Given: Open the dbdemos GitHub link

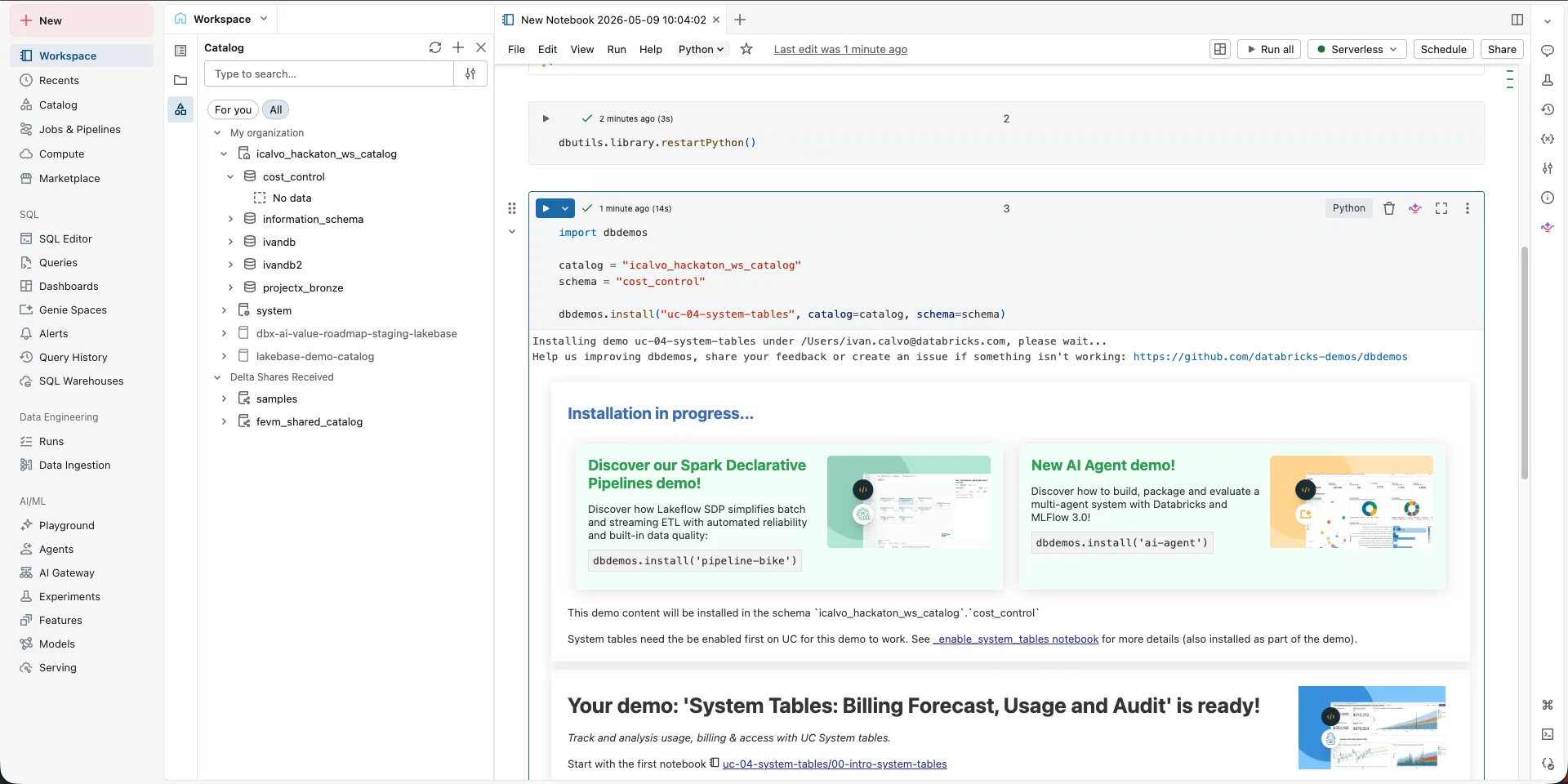Looking at the screenshot, I should pos(1270,357).
